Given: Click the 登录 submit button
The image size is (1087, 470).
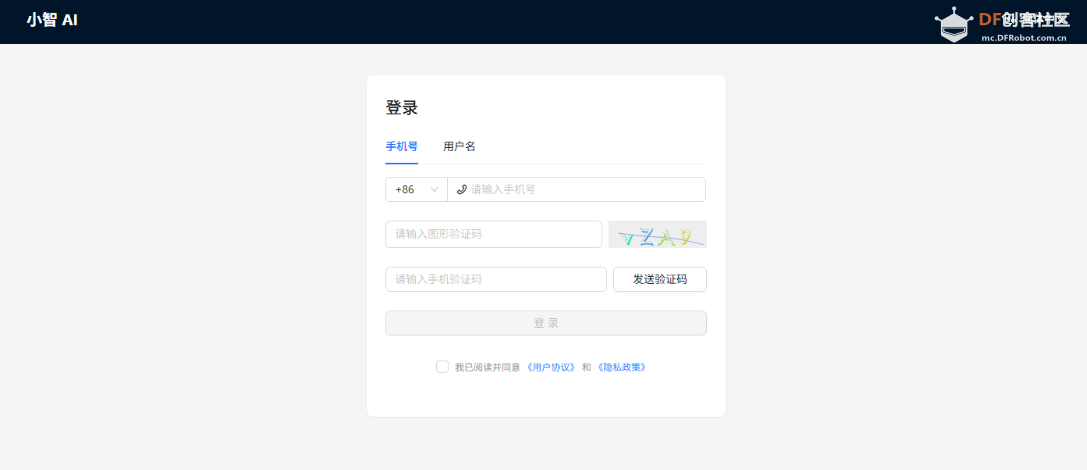Looking at the screenshot, I should pyautogui.click(x=546, y=323).
